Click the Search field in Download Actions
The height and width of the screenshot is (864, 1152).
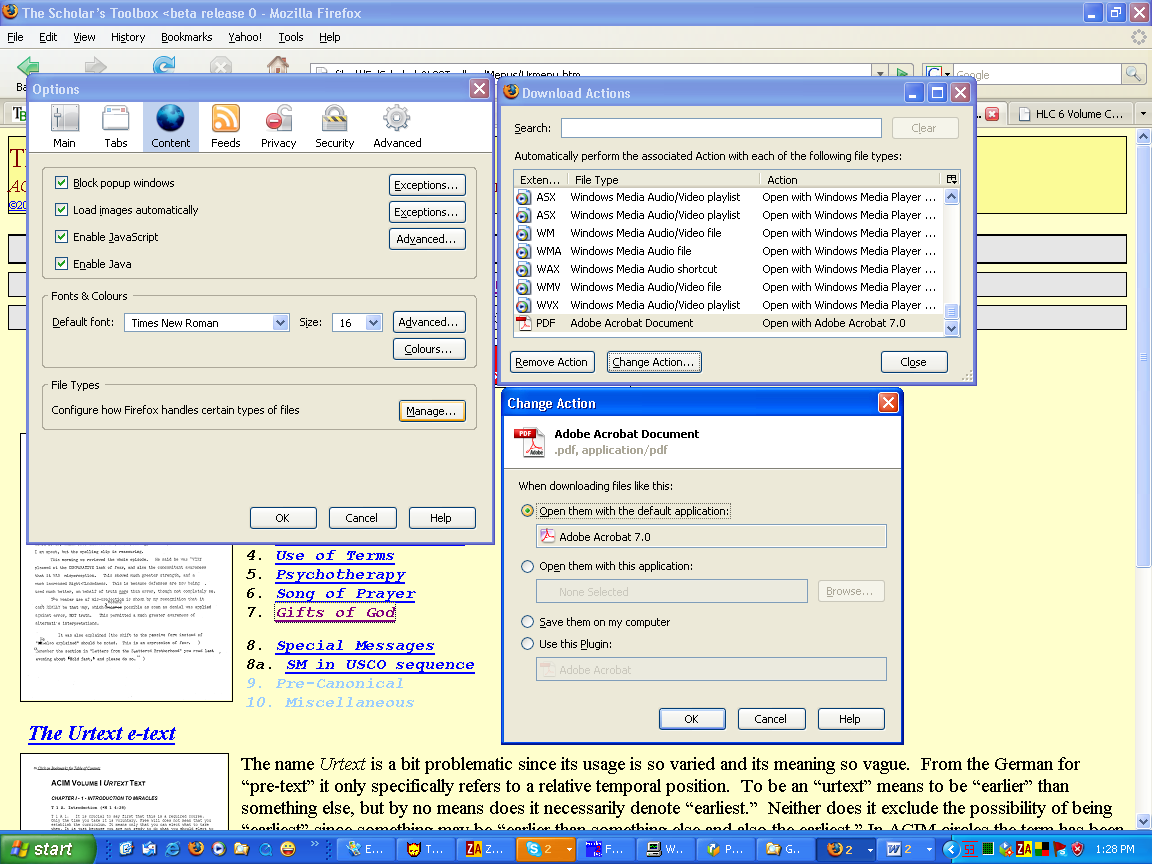[x=720, y=128]
